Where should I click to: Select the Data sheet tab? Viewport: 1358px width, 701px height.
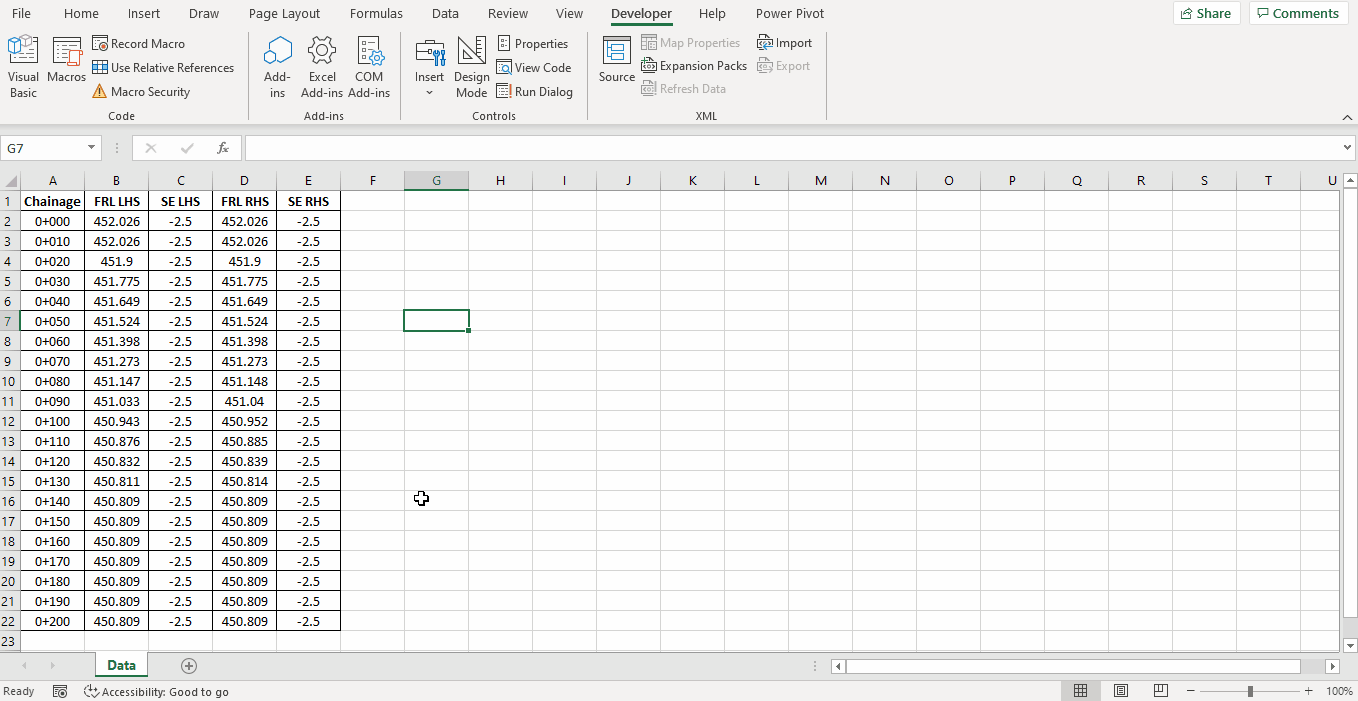121,665
